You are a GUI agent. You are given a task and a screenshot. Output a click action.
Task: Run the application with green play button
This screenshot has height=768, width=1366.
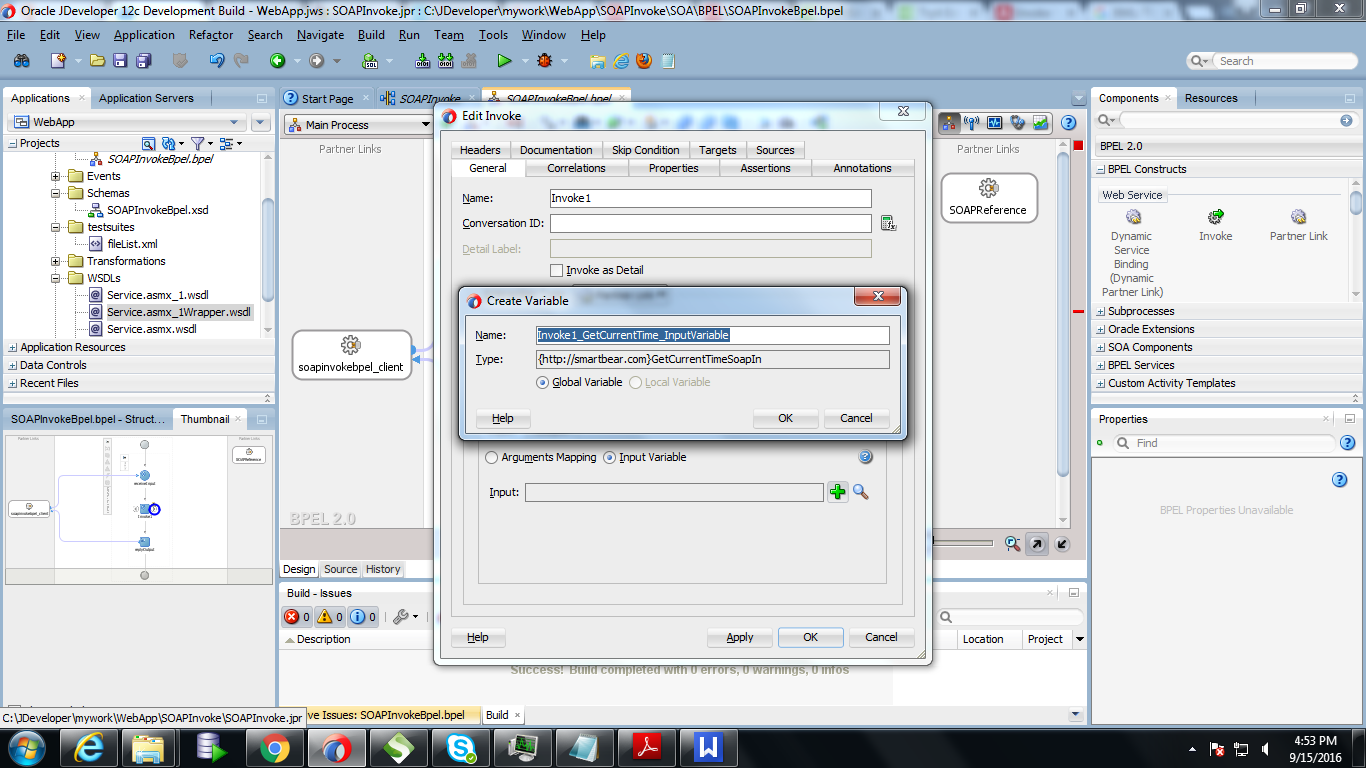tap(505, 60)
